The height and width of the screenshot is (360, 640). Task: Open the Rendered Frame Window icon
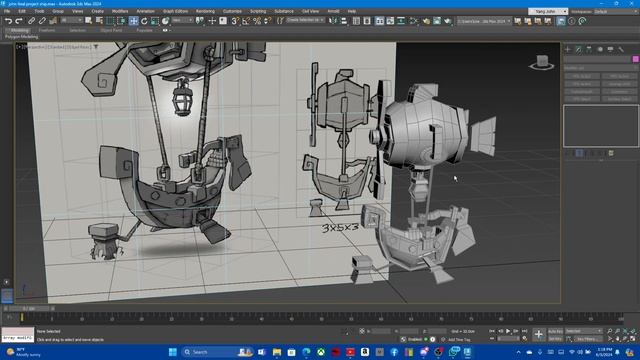coord(437,21)
